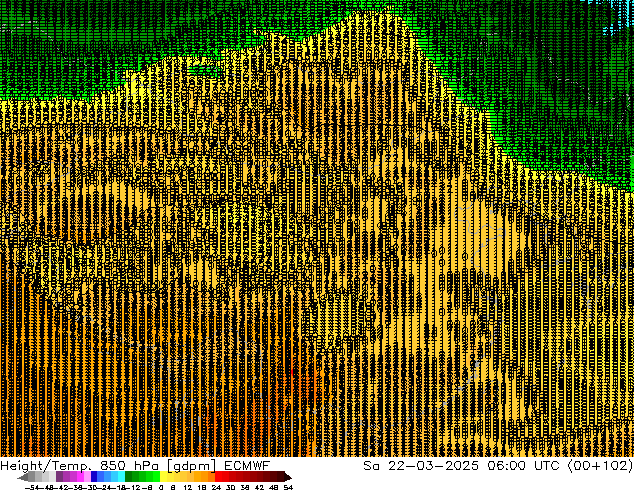The height and width of the screenshot is (490, 634).
Task: Click the left gray arrow end of the color scale
Action: pyautogui.click(x=23, y=477)
